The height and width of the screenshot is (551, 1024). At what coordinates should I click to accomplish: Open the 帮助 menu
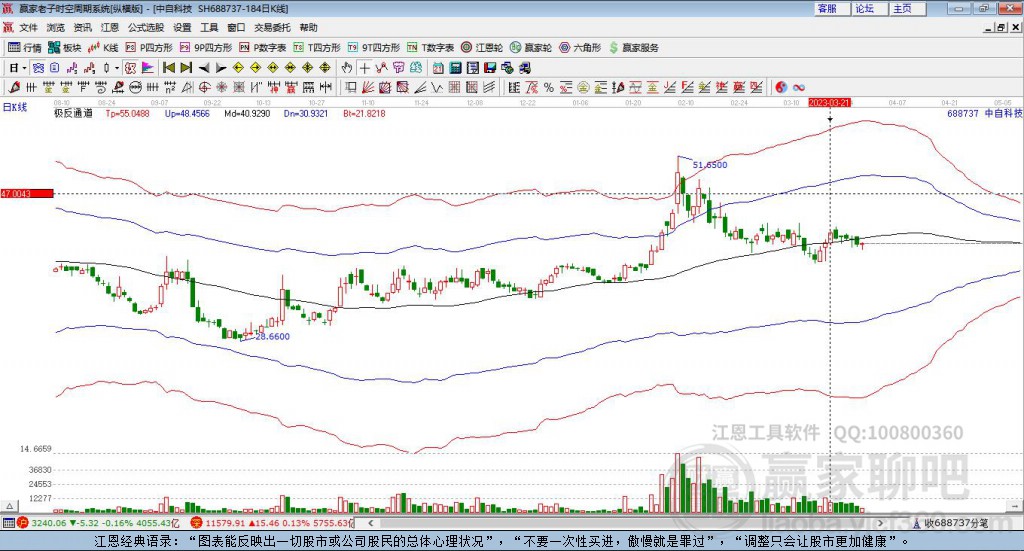coord(308,27)
